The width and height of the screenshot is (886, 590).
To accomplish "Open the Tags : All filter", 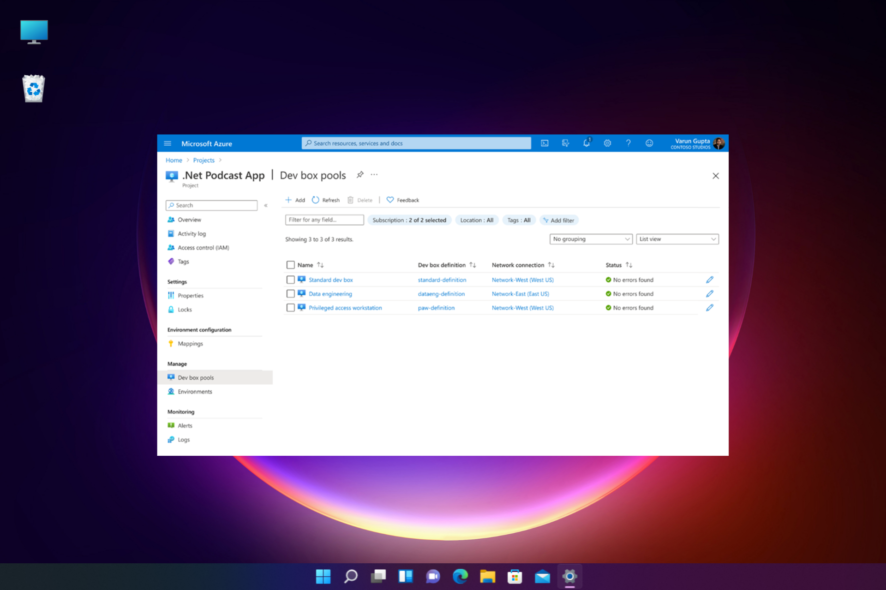I will pos(519,220).
